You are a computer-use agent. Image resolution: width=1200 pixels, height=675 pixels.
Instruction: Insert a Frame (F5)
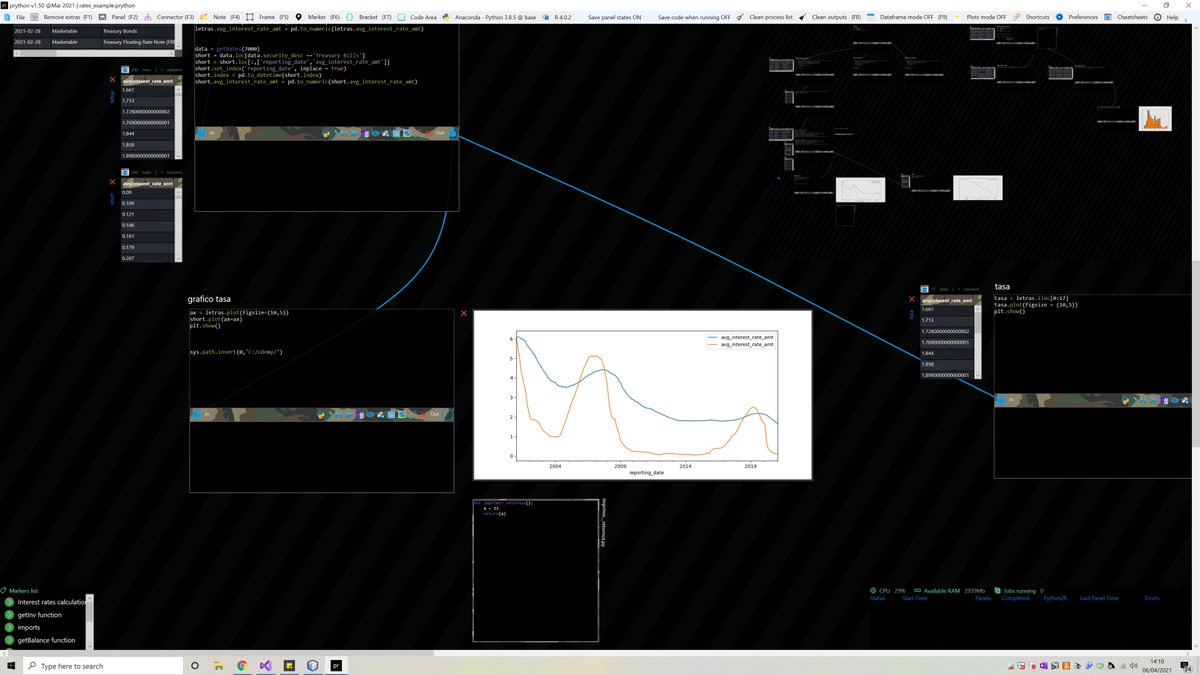pyautogui.click(x=267, y=17)
